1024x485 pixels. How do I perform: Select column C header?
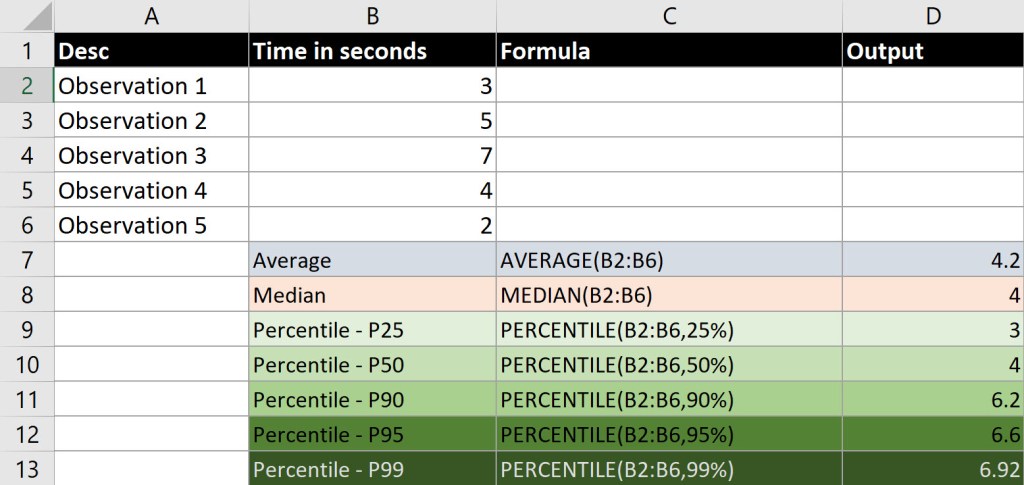(x=669, y=15)
